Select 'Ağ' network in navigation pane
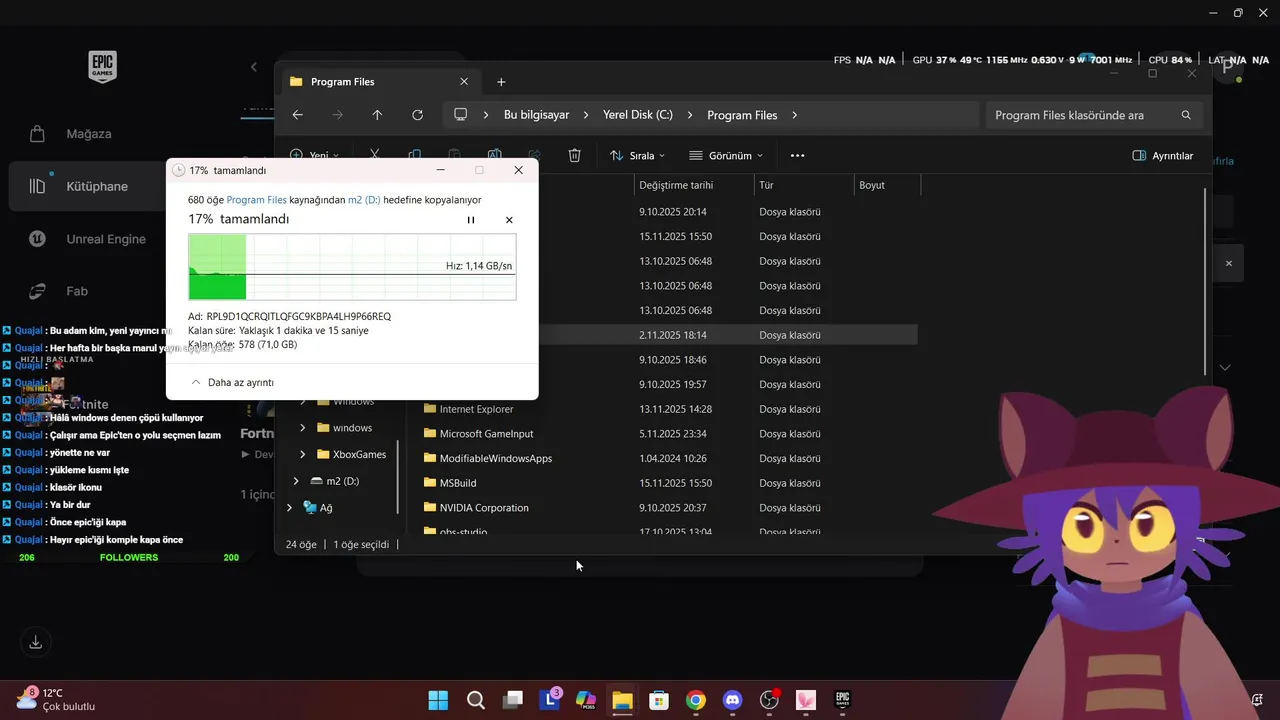Image resolution: width=1280 pixels, height=720 pixels. pyautogui.click(x=325, y=508)
